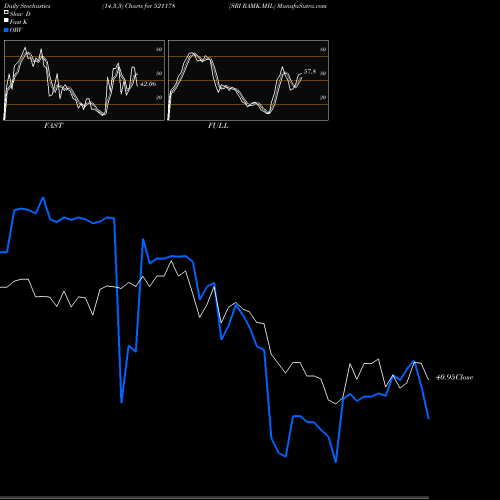This screenshot has width=500, height=500.
Task: Click the 'FULL' label under the right chart
Action: pos(218,126)
